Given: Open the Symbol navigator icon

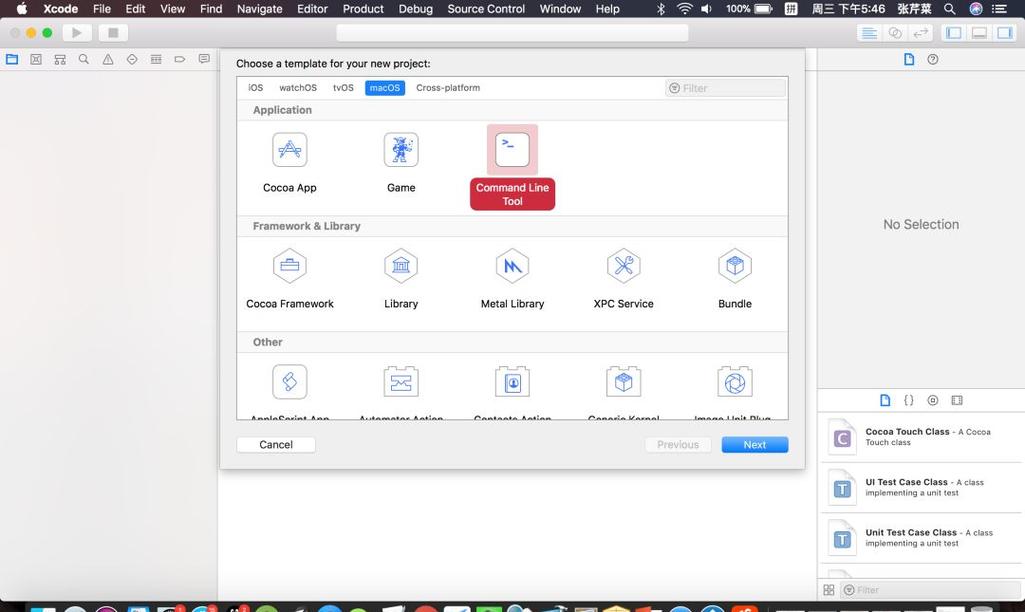Looking at the screenshot, I should (60, 60).
